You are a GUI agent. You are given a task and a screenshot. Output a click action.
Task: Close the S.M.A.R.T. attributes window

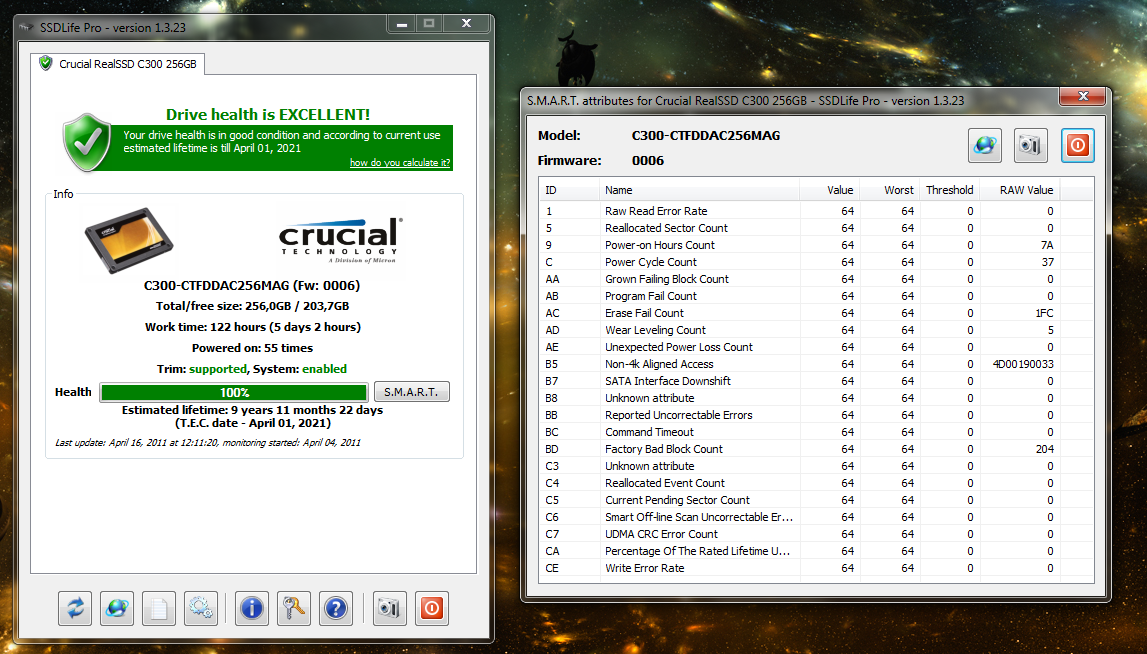point(1083,97)
